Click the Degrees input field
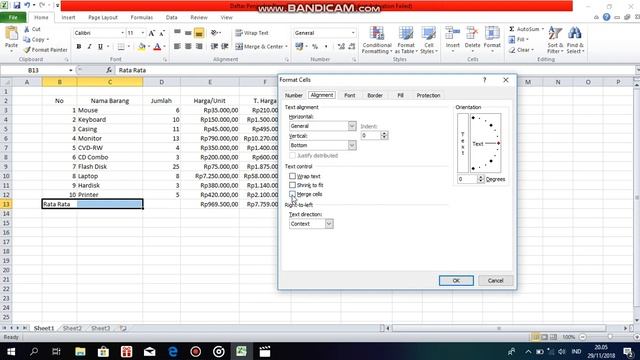The width and height of the screenshot is (640, 360). click(x=467, y=179)
